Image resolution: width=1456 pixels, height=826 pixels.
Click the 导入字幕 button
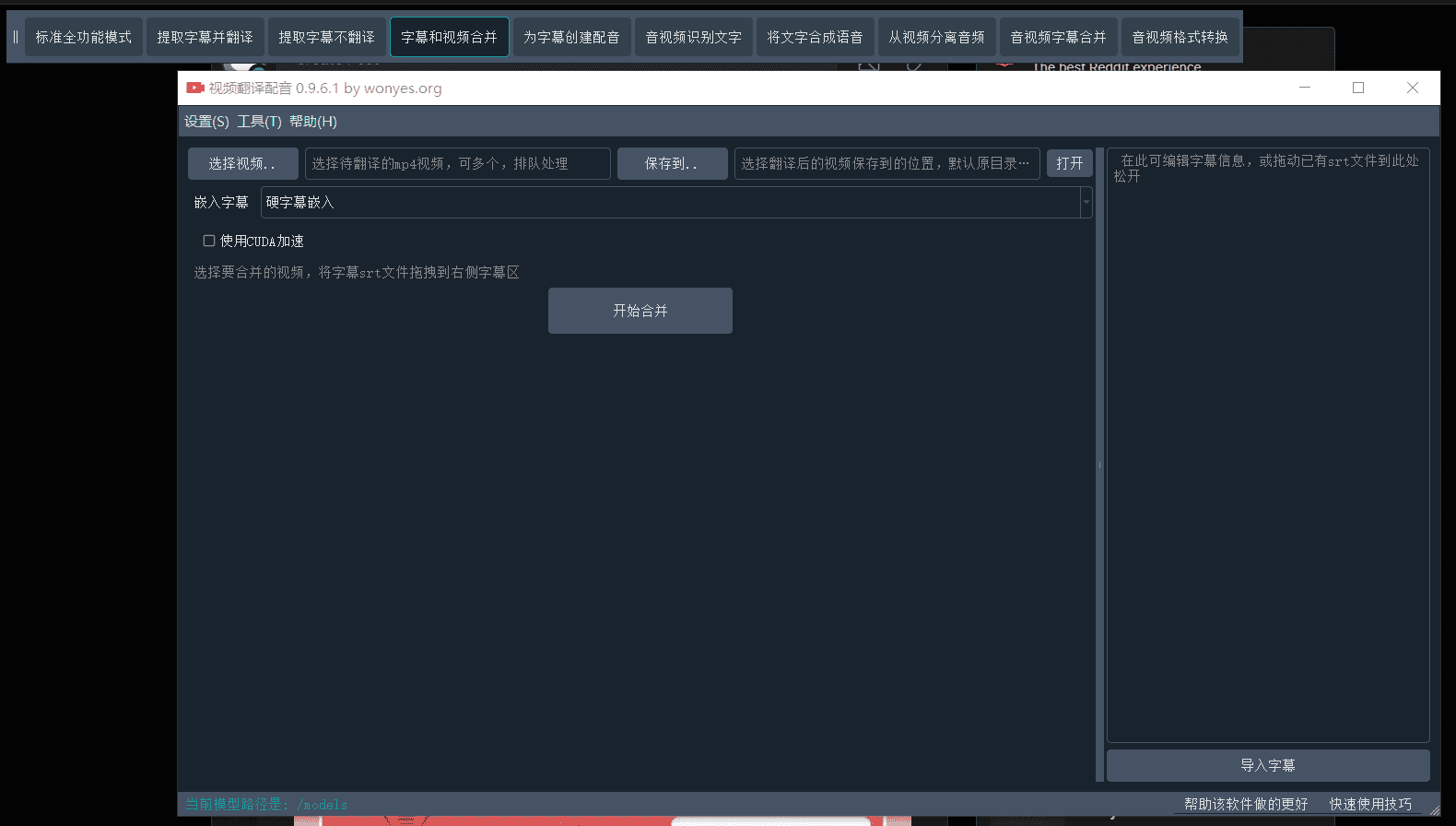[1267, 765]
